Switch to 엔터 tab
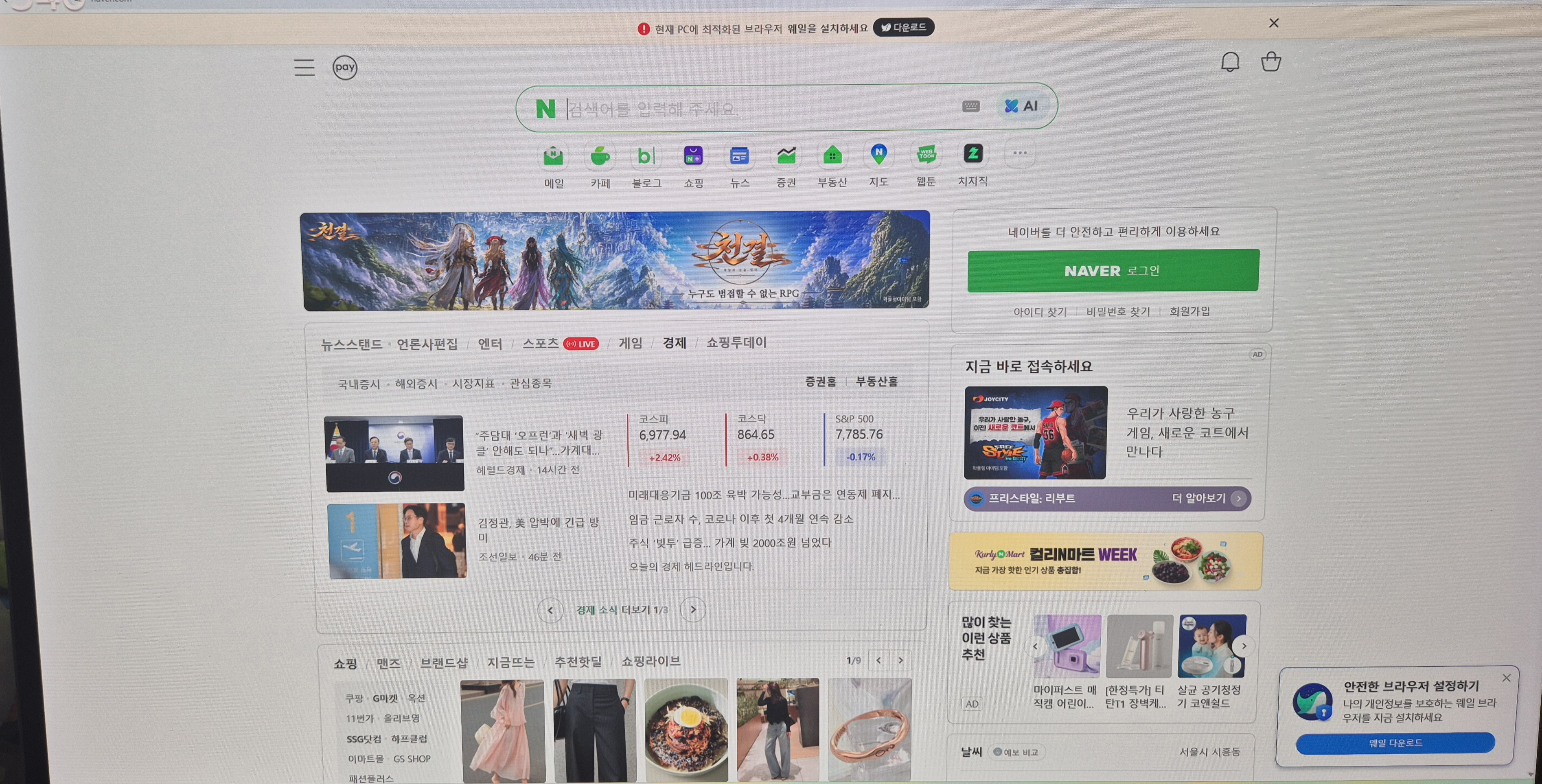 tap(490, 344)
